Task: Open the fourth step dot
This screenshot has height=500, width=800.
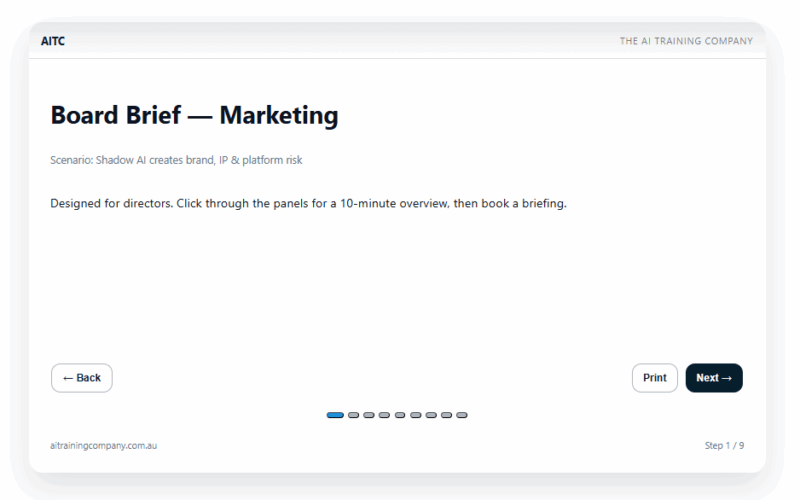Action: [384, 415]
